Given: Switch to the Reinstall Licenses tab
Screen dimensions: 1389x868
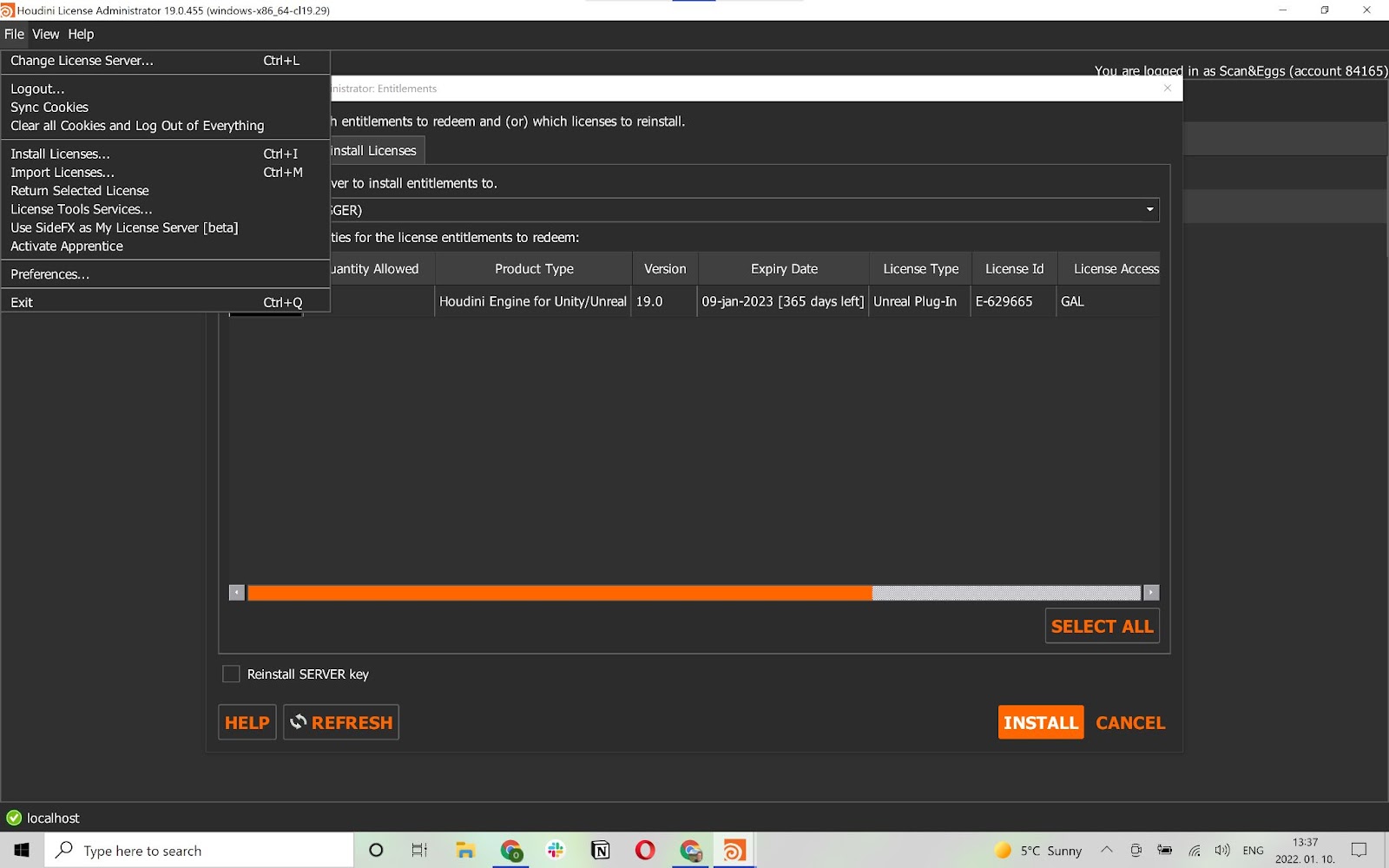Looking at the screenshot, I should tap(377, 150).
